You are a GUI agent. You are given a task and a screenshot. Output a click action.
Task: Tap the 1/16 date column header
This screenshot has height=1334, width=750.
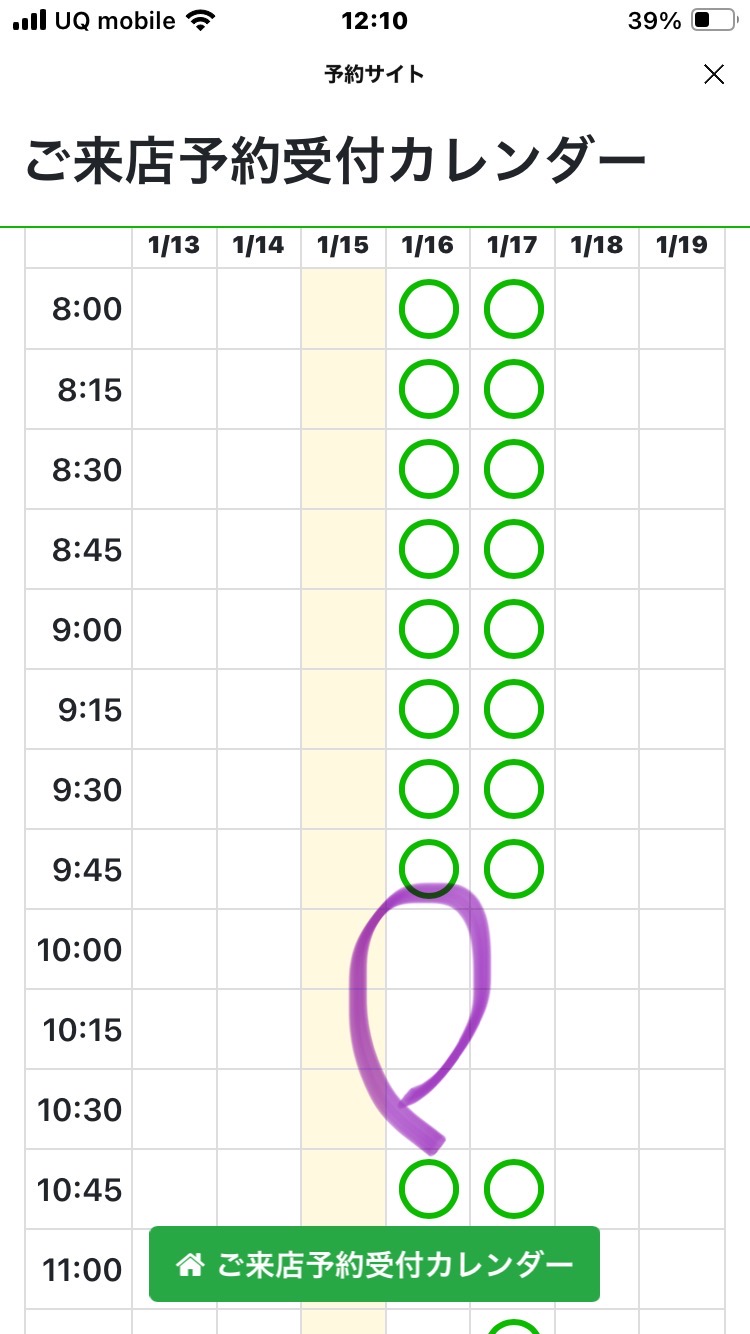click(x=428, y=245)
